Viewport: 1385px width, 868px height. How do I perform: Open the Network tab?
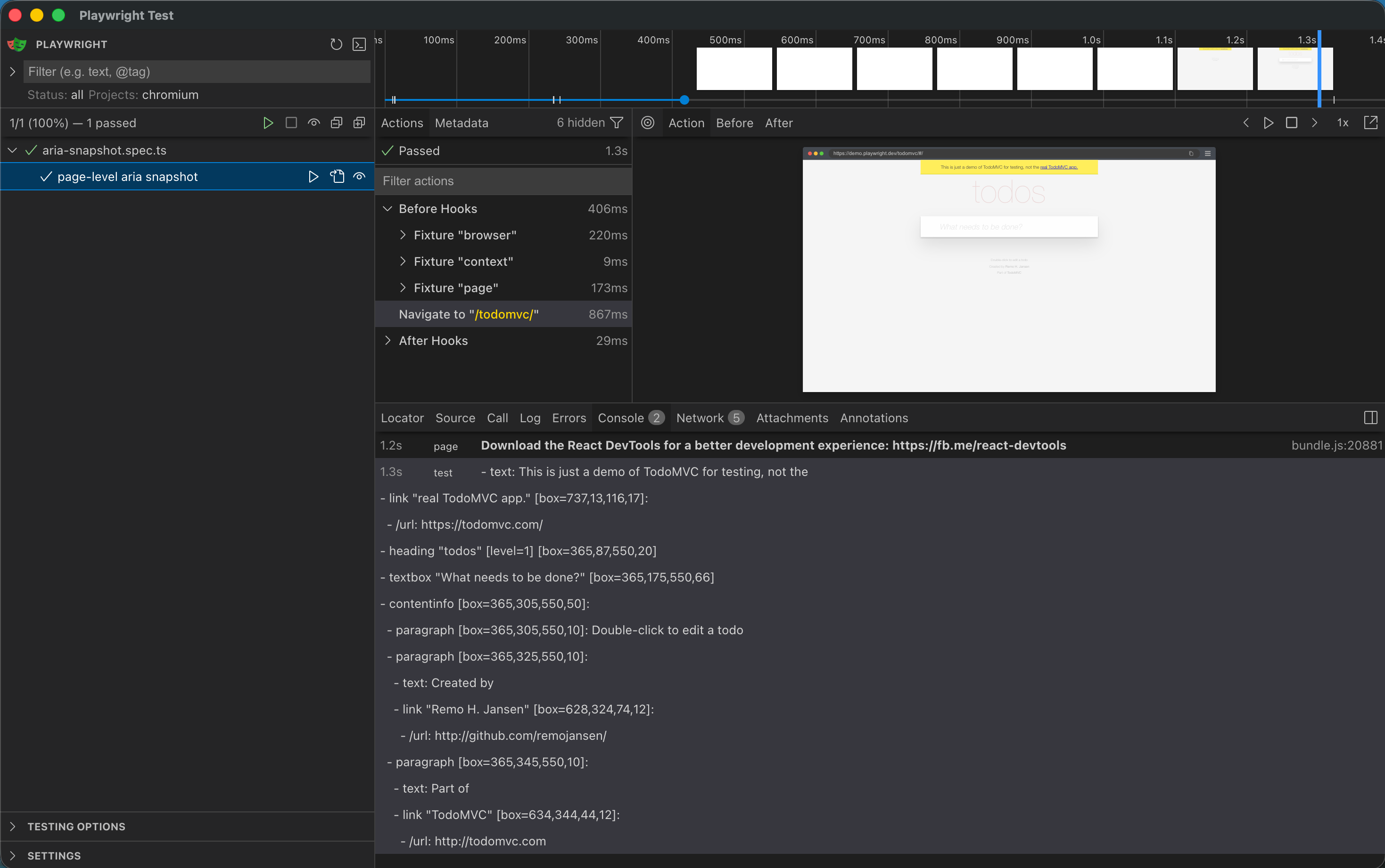(710, 418)
